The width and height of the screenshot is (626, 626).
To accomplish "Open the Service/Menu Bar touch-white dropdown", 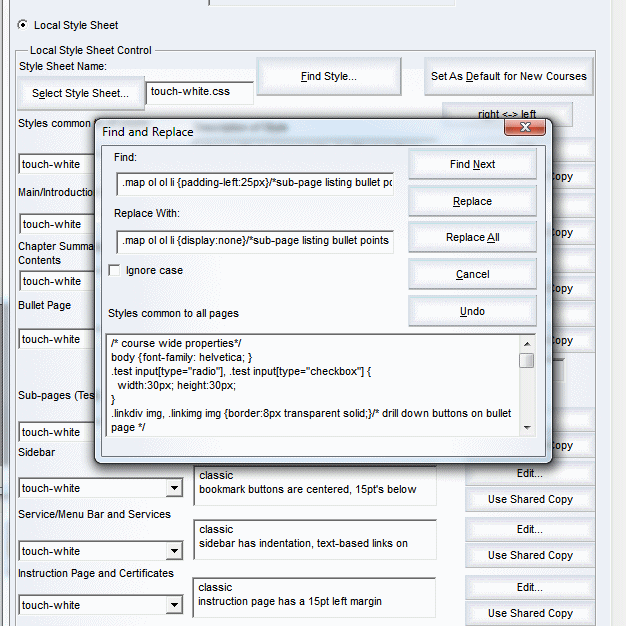I will [x=174, y=551].
